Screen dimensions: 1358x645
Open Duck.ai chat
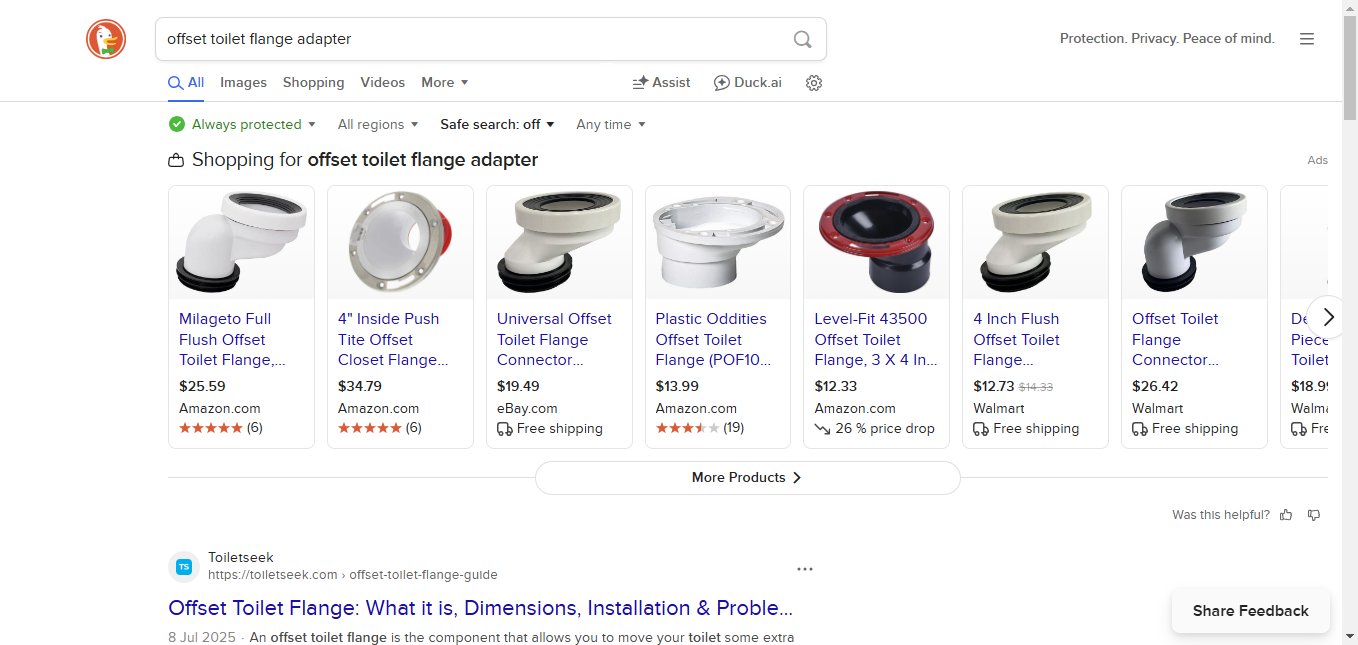[747, 83]
